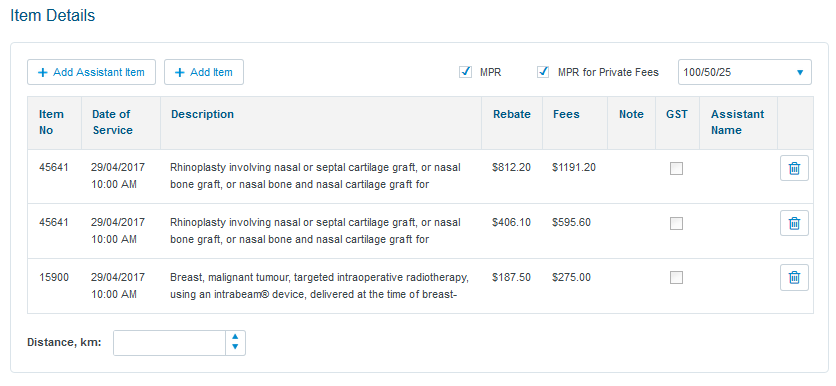
Task: Delete the first 45641 item row
Action: tap(794, 168)
